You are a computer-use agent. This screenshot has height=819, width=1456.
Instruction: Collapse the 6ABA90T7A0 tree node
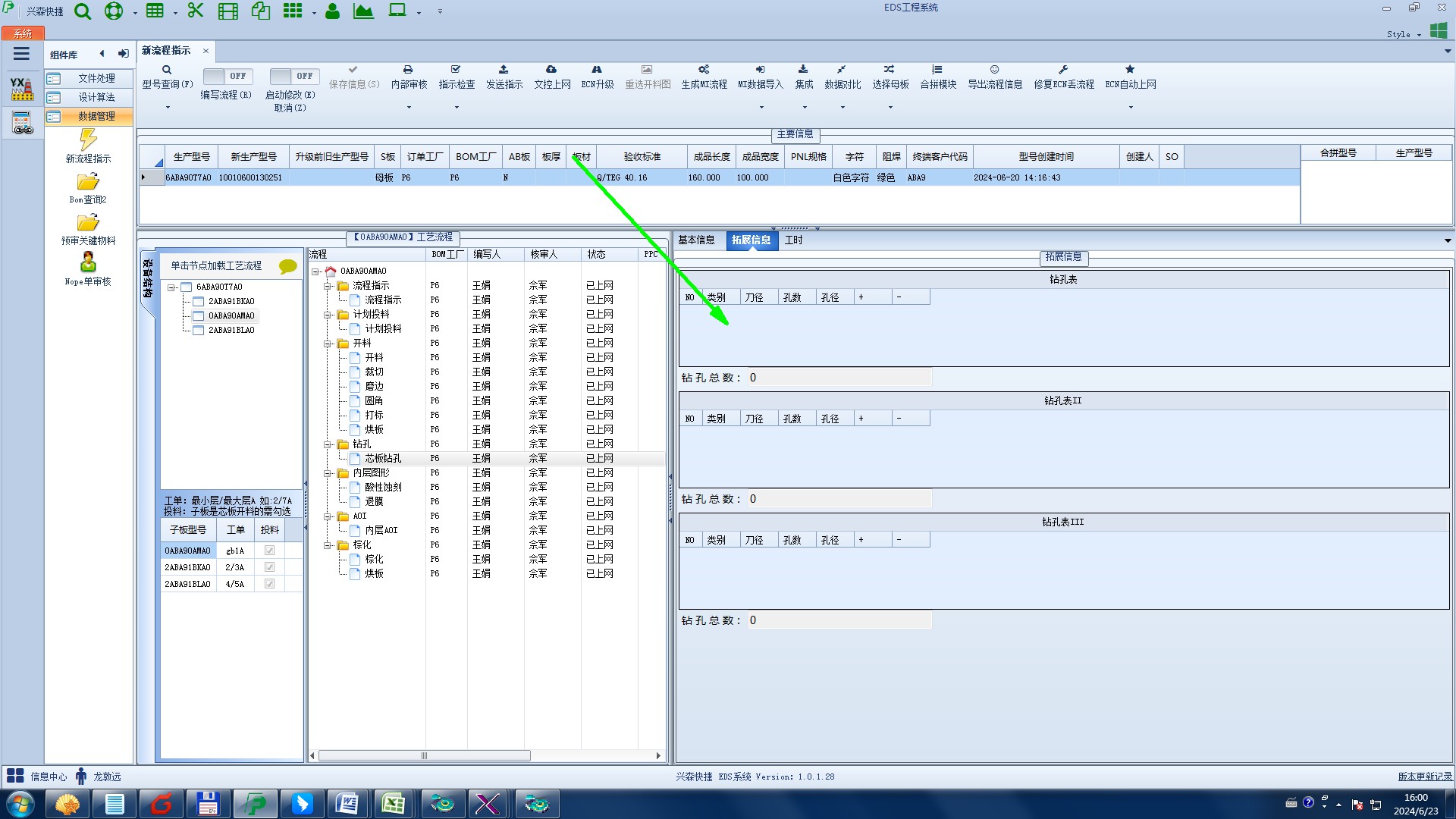(171, 287)
